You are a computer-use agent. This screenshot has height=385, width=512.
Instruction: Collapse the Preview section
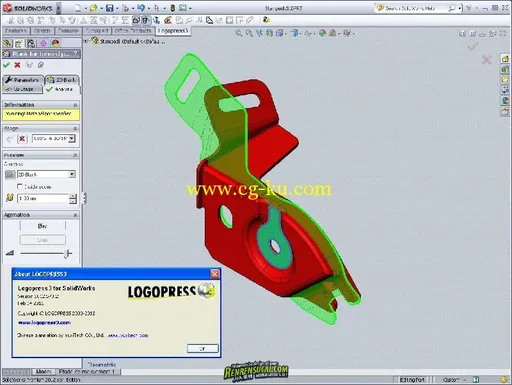75,155
